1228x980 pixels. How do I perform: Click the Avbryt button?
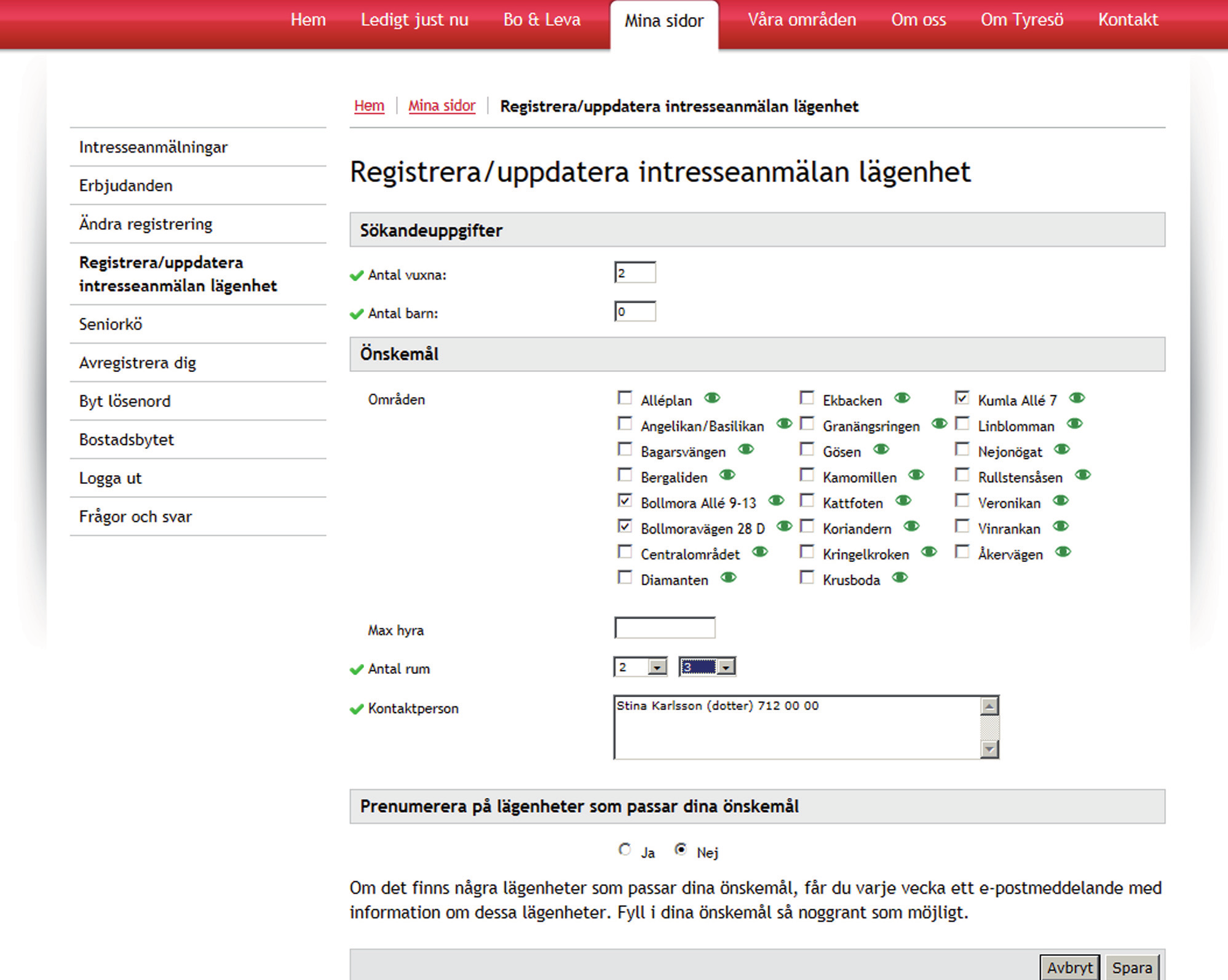pyautogui.click(x=1070, y=968)
